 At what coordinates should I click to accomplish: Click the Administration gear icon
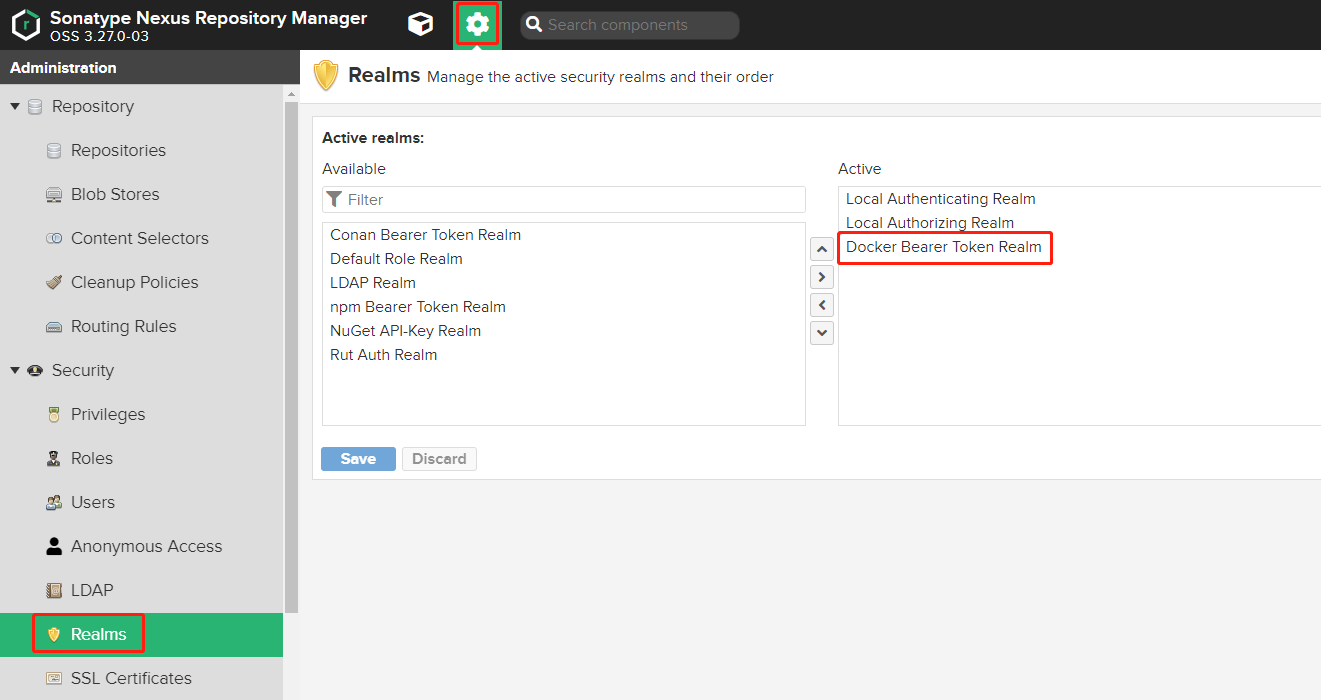click(x=478, y=24)
